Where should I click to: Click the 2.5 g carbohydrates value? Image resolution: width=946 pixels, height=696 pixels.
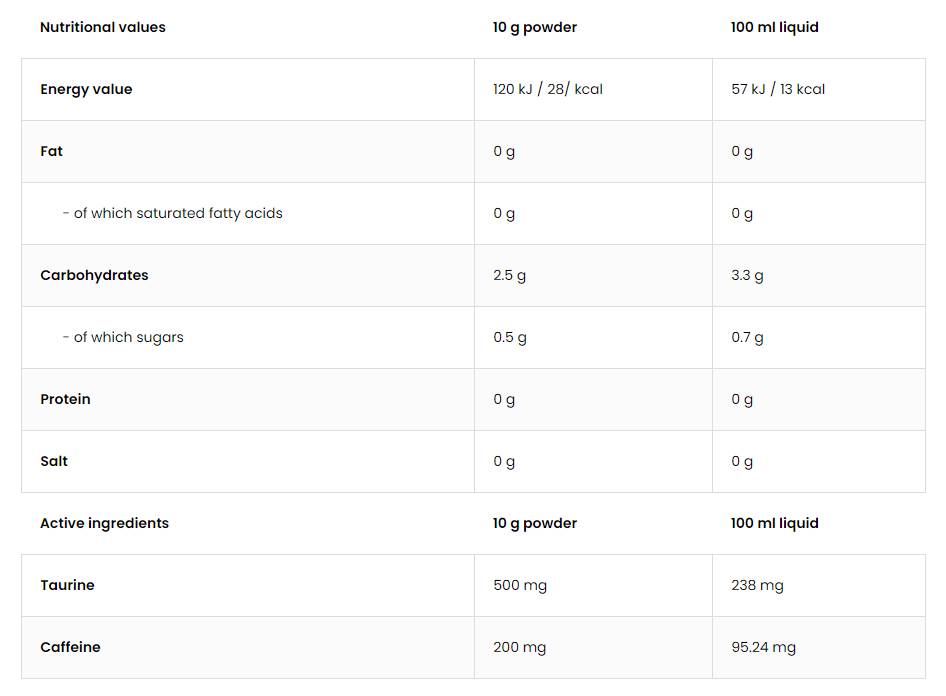(509, 275)
